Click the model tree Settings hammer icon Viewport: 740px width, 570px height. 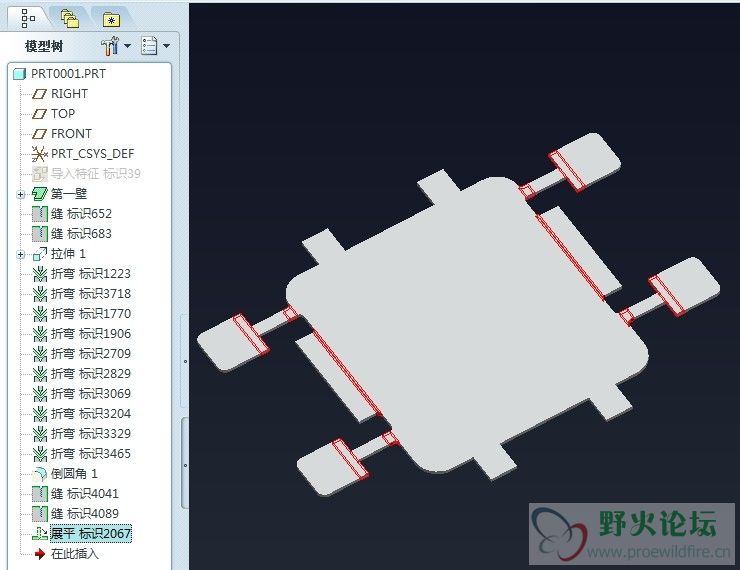(x=109, y=46)
